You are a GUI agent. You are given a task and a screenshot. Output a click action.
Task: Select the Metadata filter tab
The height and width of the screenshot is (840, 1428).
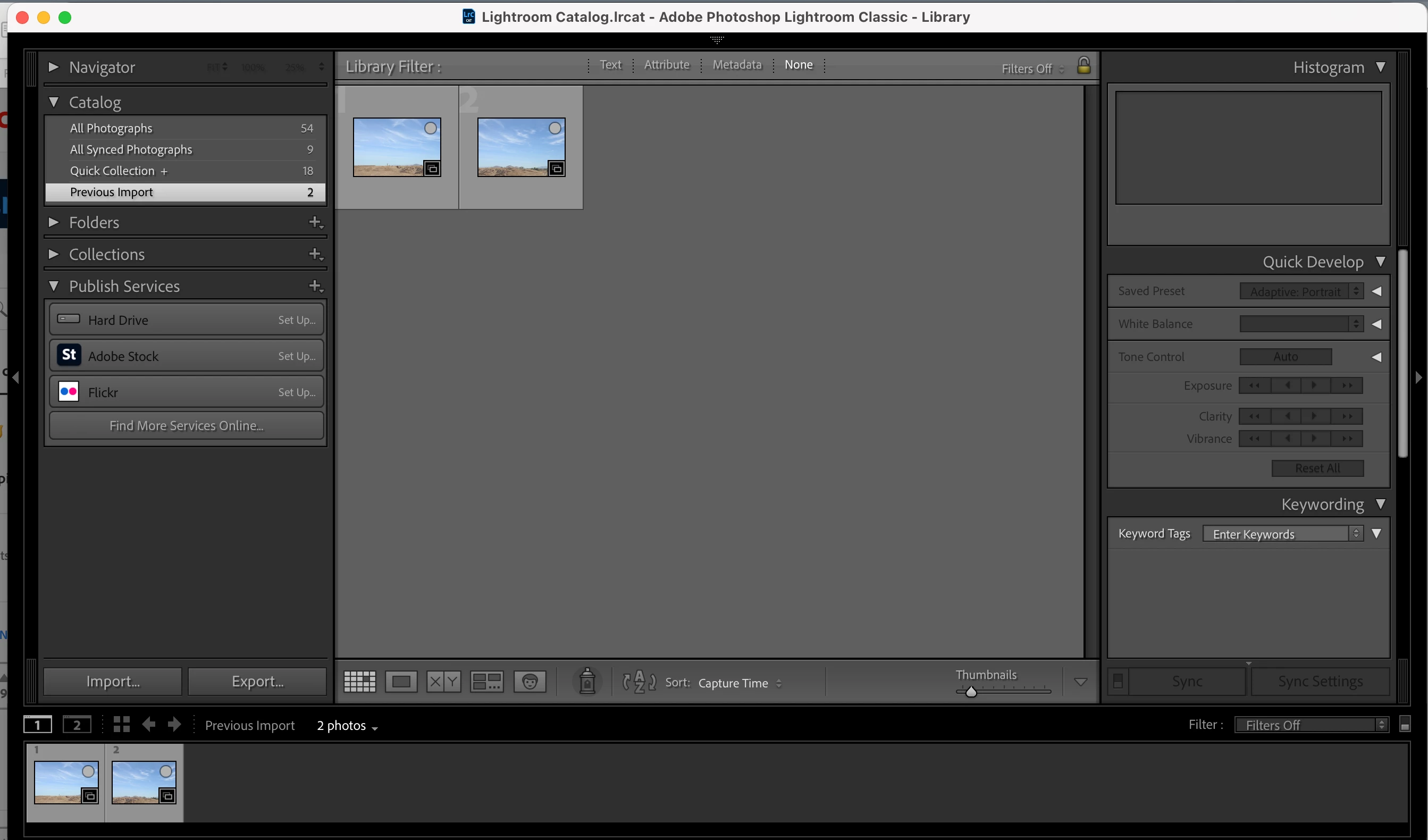point(737,65)
